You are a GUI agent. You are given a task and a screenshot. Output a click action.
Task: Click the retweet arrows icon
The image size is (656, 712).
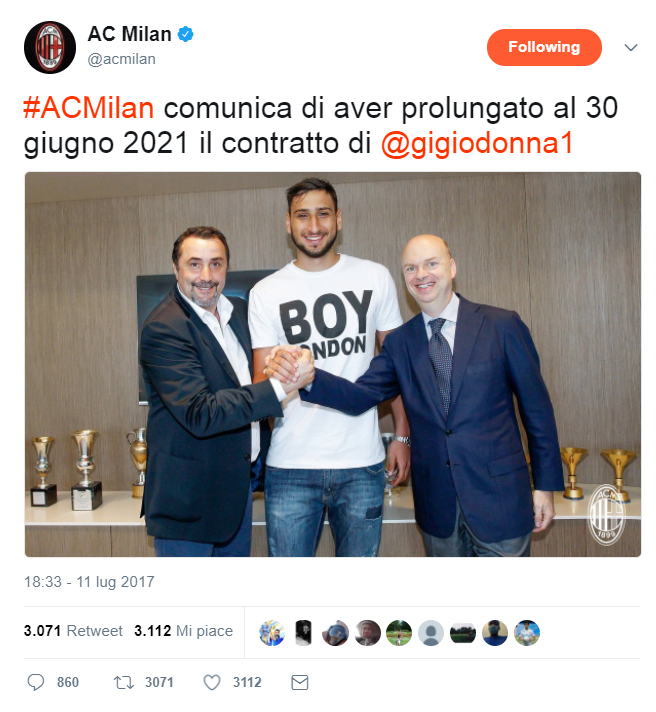point(123,682)
